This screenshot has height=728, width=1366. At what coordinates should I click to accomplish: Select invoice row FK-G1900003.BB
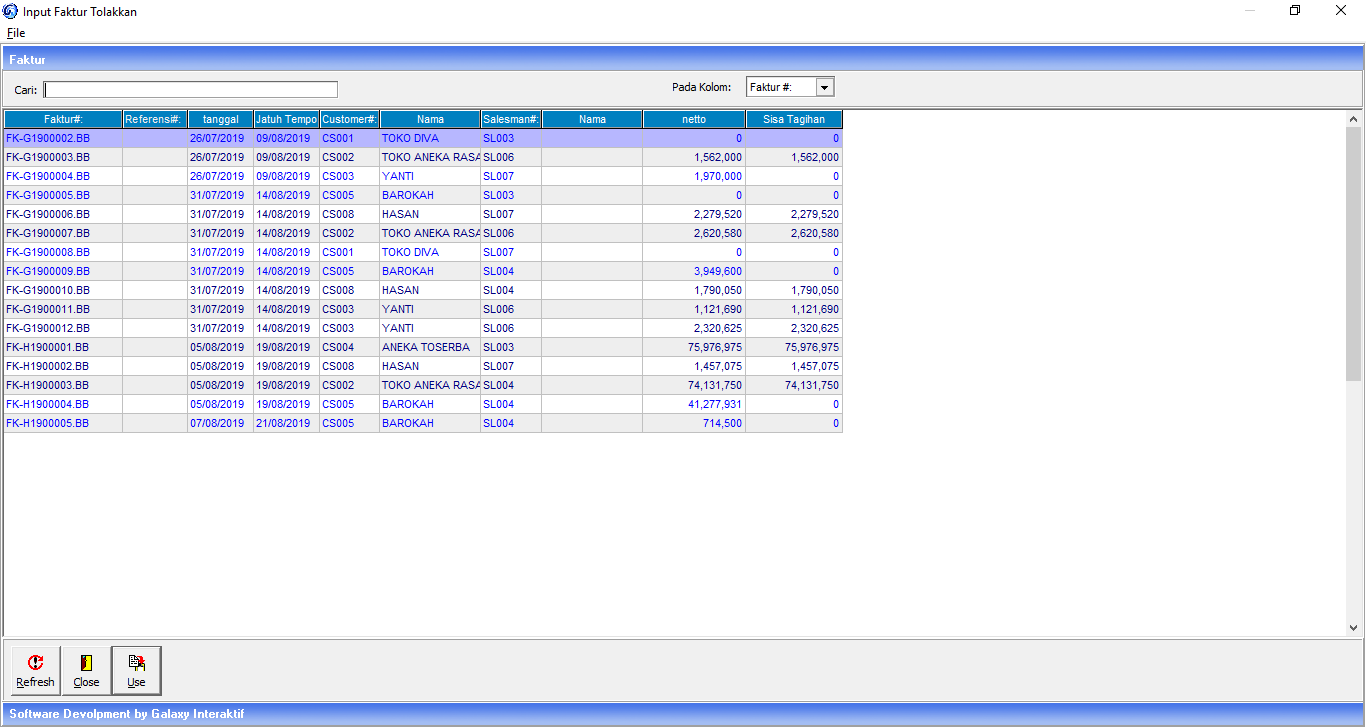point(48,158)
